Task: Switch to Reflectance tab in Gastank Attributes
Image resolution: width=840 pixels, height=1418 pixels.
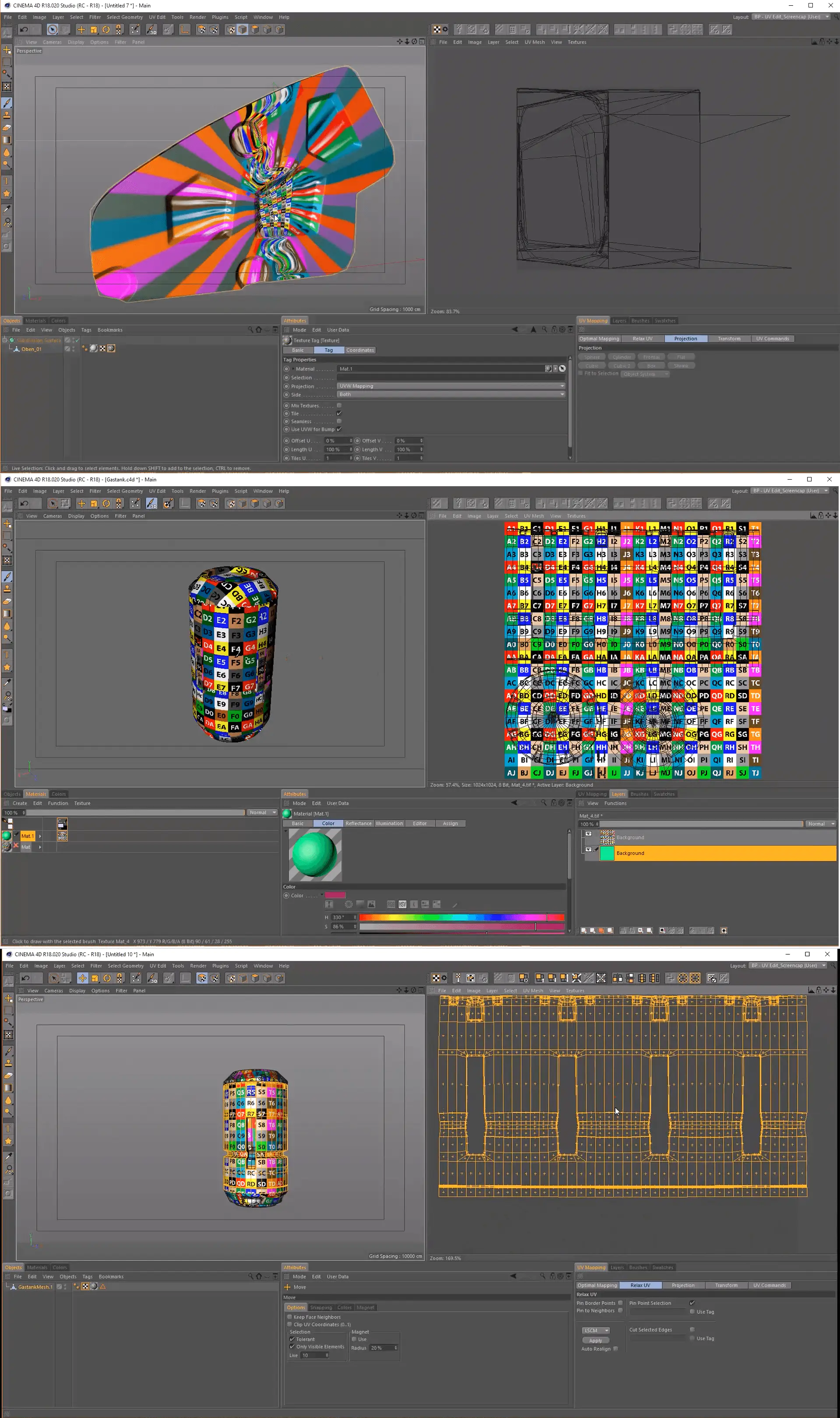Action: point(358,824)
